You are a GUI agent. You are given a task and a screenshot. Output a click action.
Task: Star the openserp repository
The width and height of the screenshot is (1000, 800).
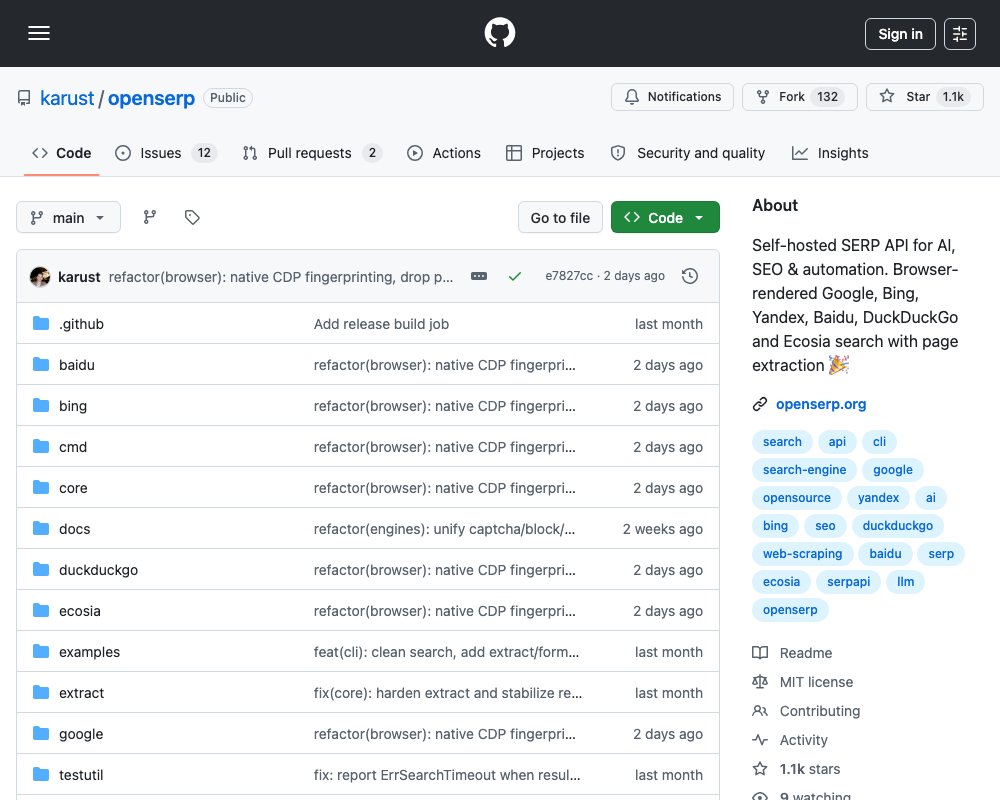coord(925,97)
